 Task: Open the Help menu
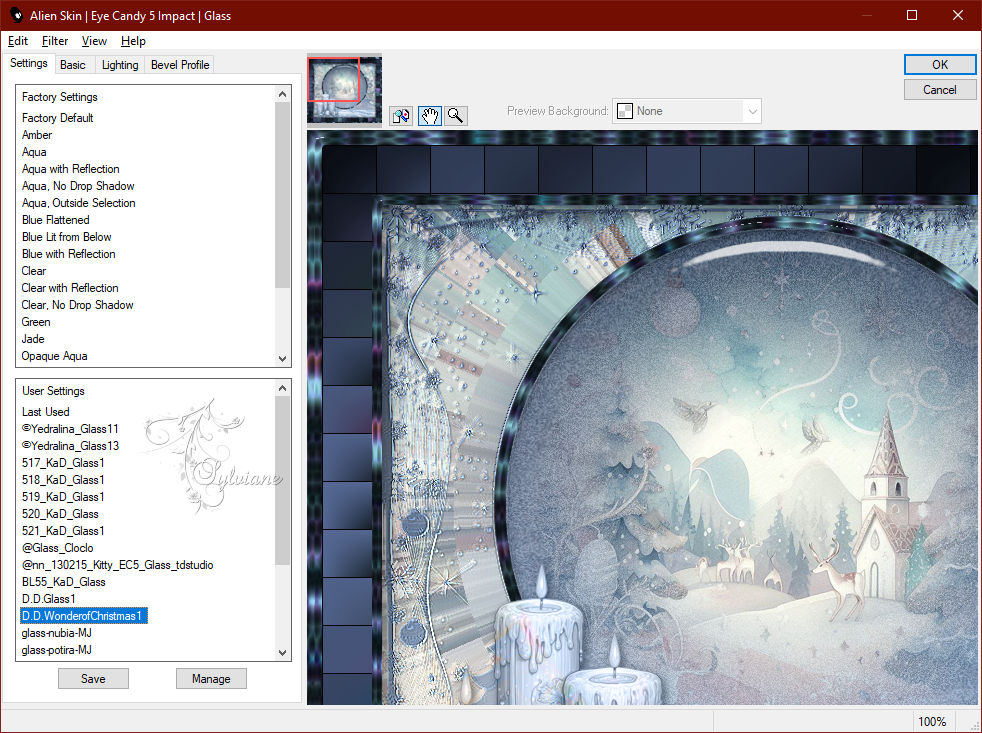[133, 41]
